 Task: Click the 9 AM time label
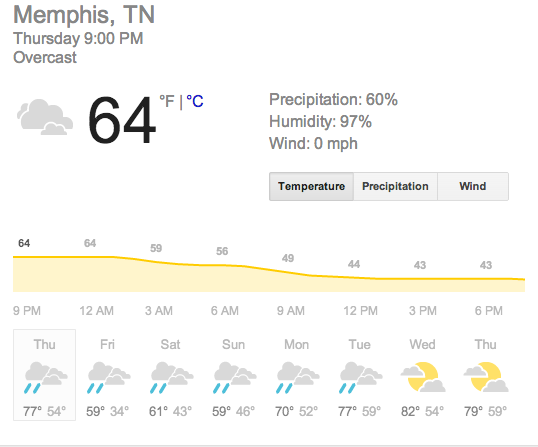(291, 311)
